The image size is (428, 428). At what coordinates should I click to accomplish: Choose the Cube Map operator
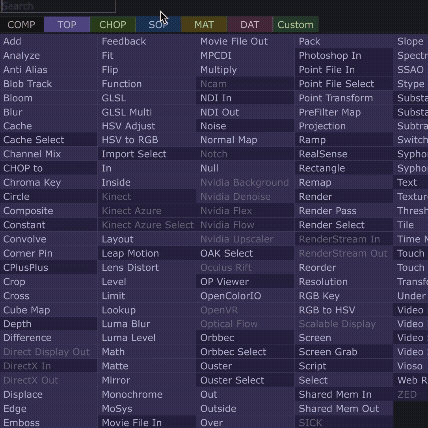click(x=49, y=310)
